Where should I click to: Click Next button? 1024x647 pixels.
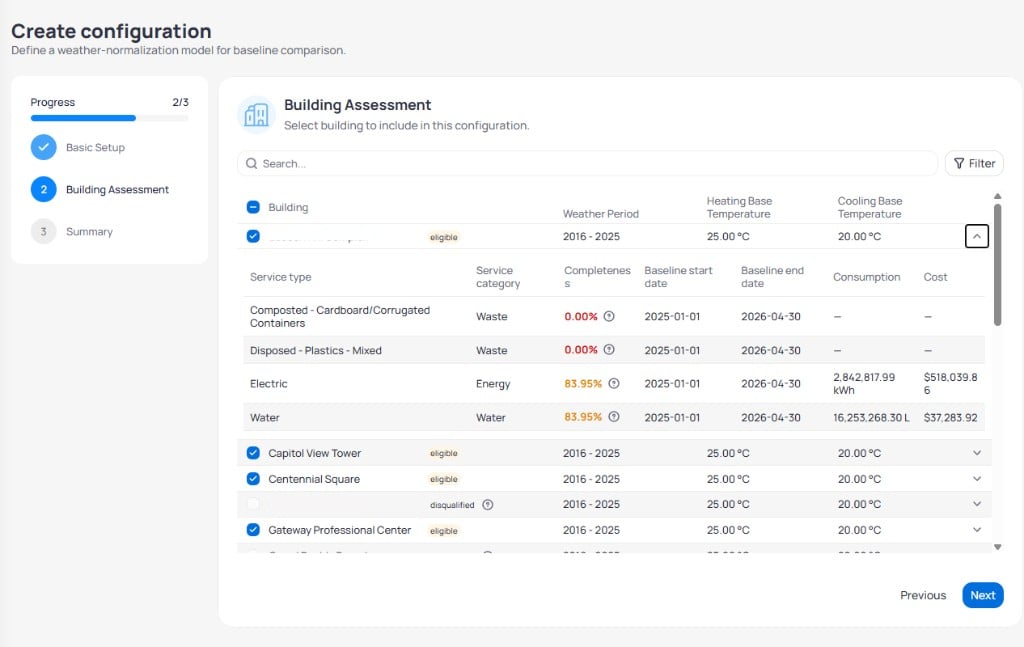tap(983, 595)
